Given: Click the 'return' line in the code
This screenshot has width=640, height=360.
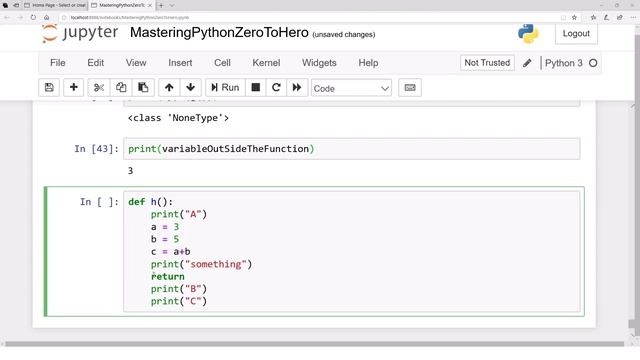Looking at the screenshot, I should (168, 277).
